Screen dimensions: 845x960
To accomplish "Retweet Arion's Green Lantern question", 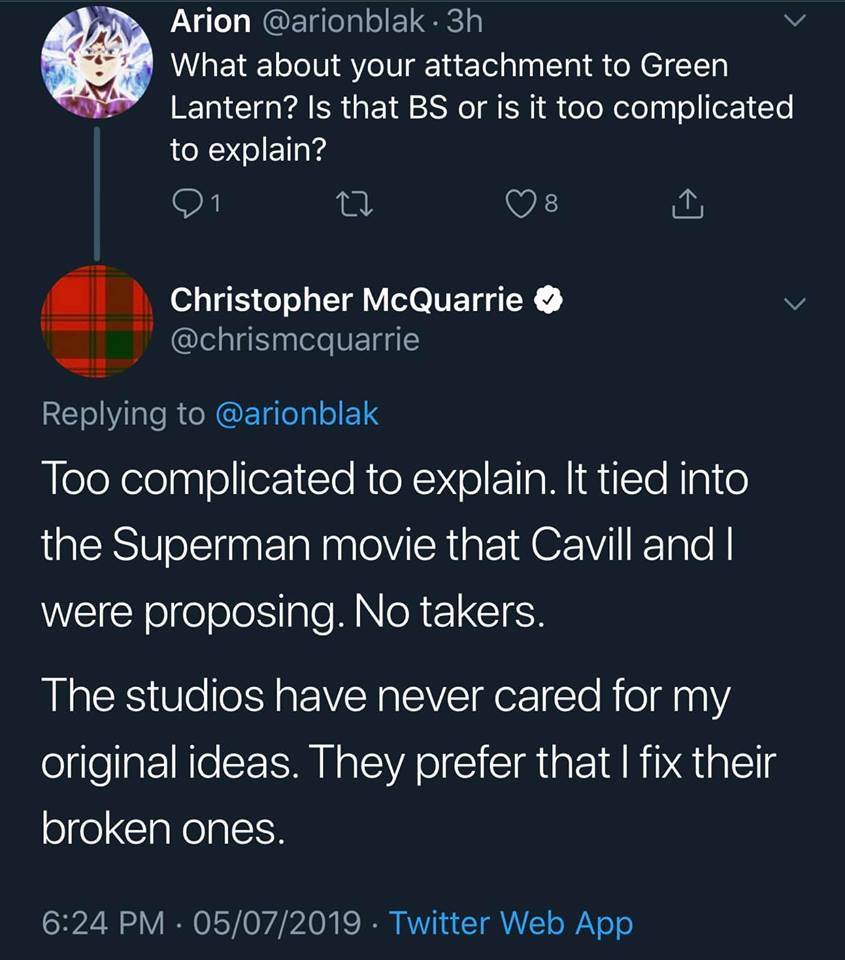I will pos(355,204).
